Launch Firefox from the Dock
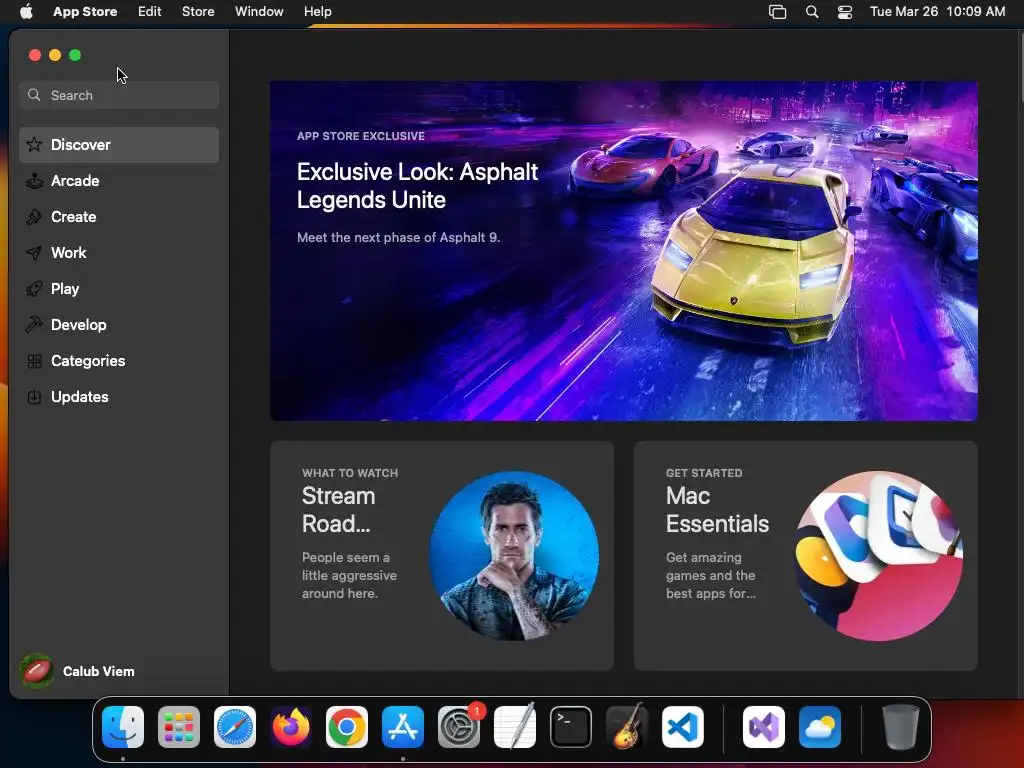 tap(291, 727)
